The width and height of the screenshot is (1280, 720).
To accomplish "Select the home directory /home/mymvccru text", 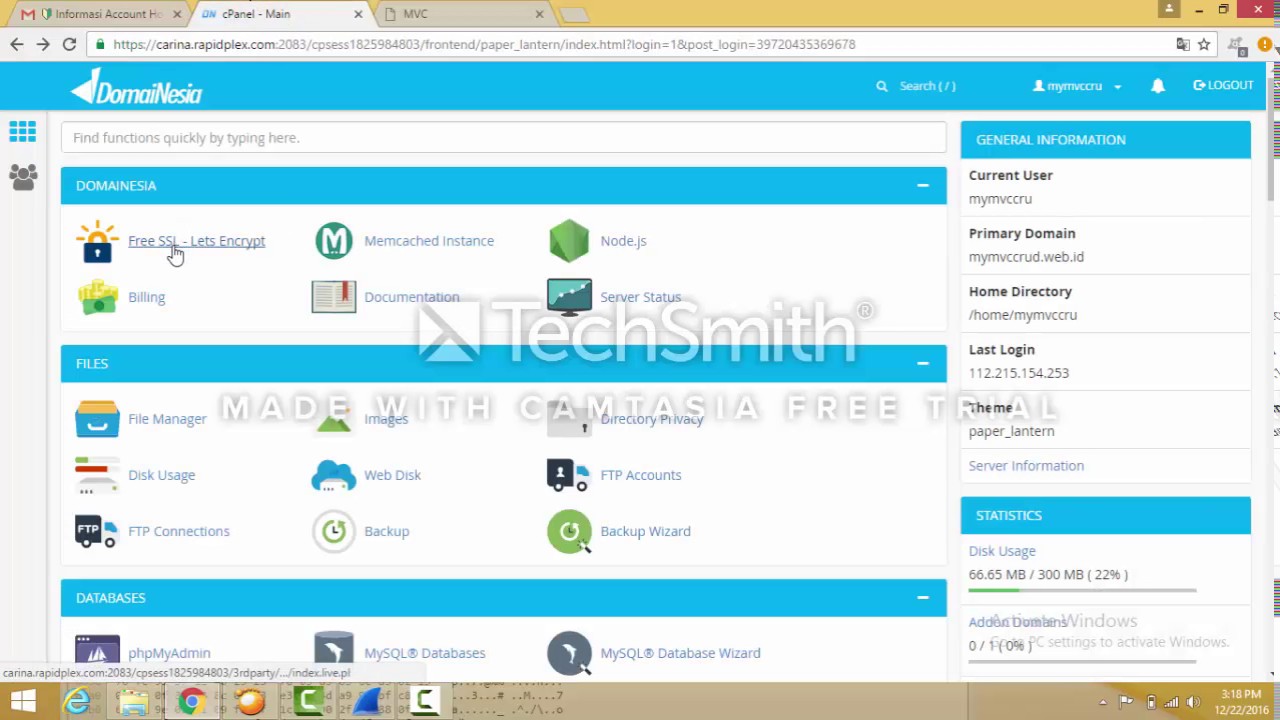I will click(x=1022, y=315).
